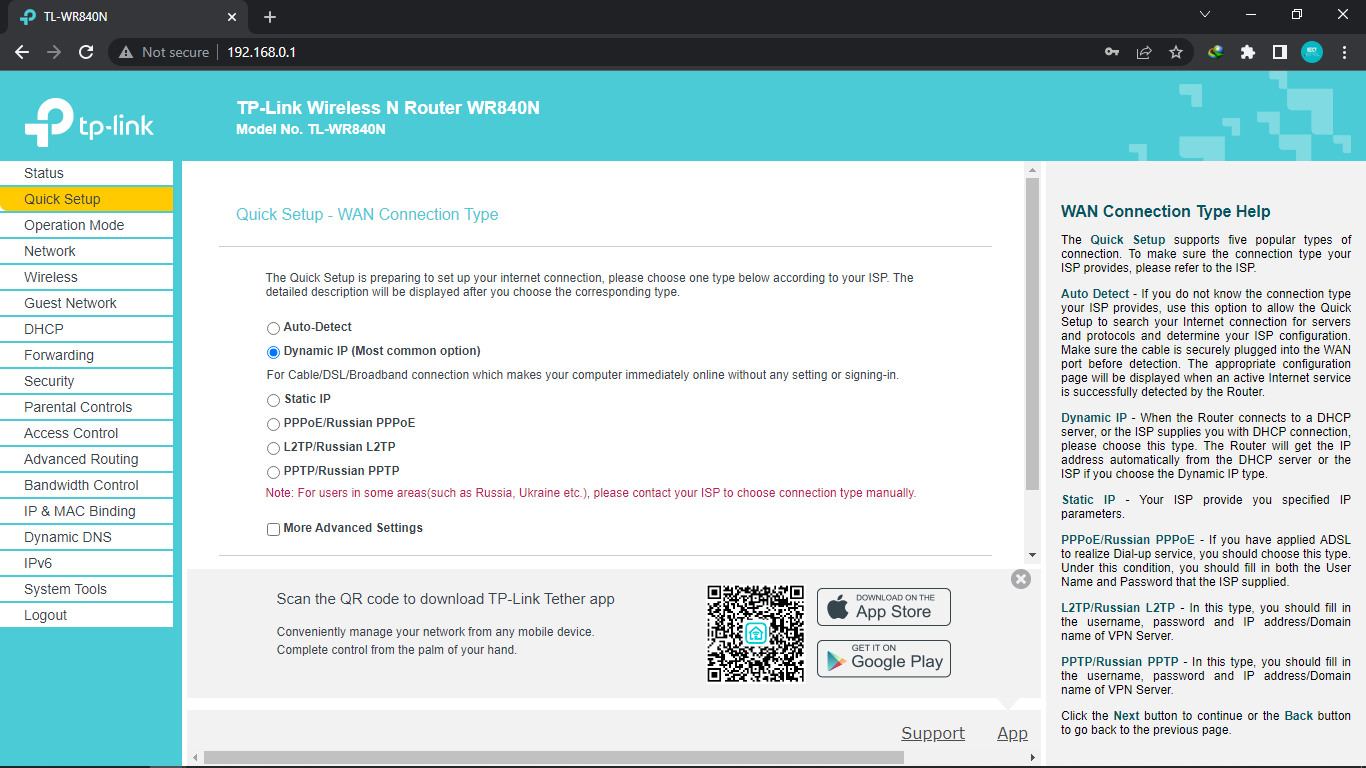This screenshot has width=1366, height=768.
Task: Close the TL-WR840N browser tab
Action: pyautogui.click(x=231, y=17)
